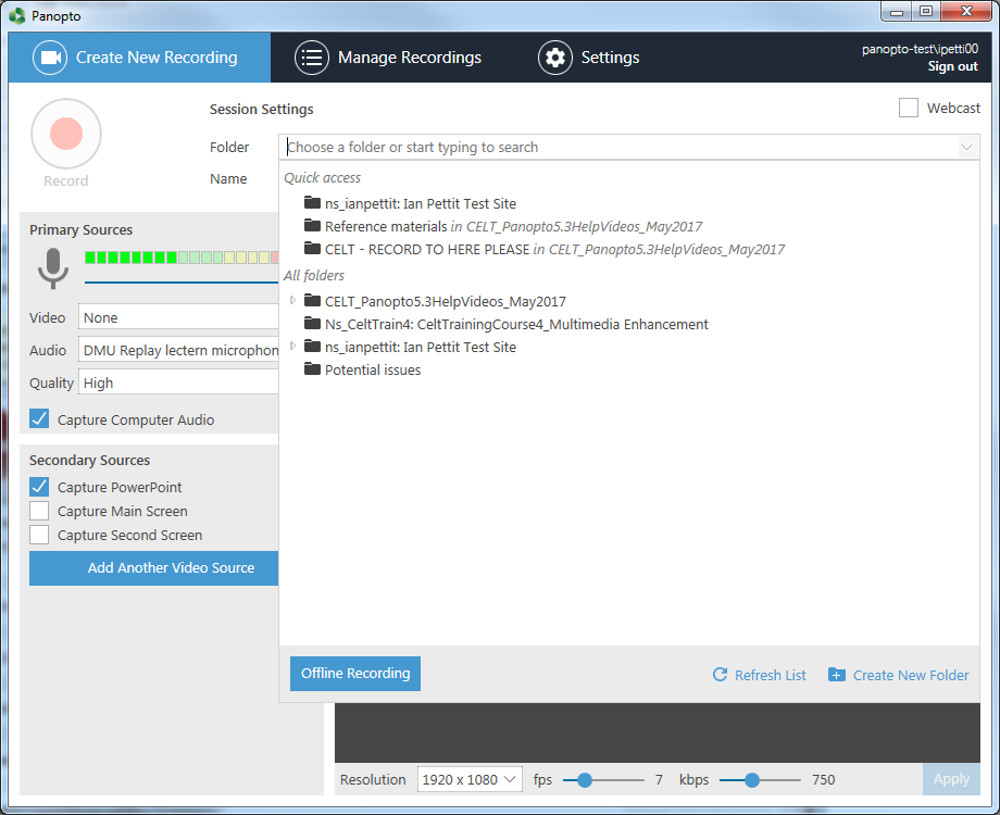The width and height of the screenshot is (1000, 815).
Task: Tick Capture Second Screen
Action: click(39, 534)
